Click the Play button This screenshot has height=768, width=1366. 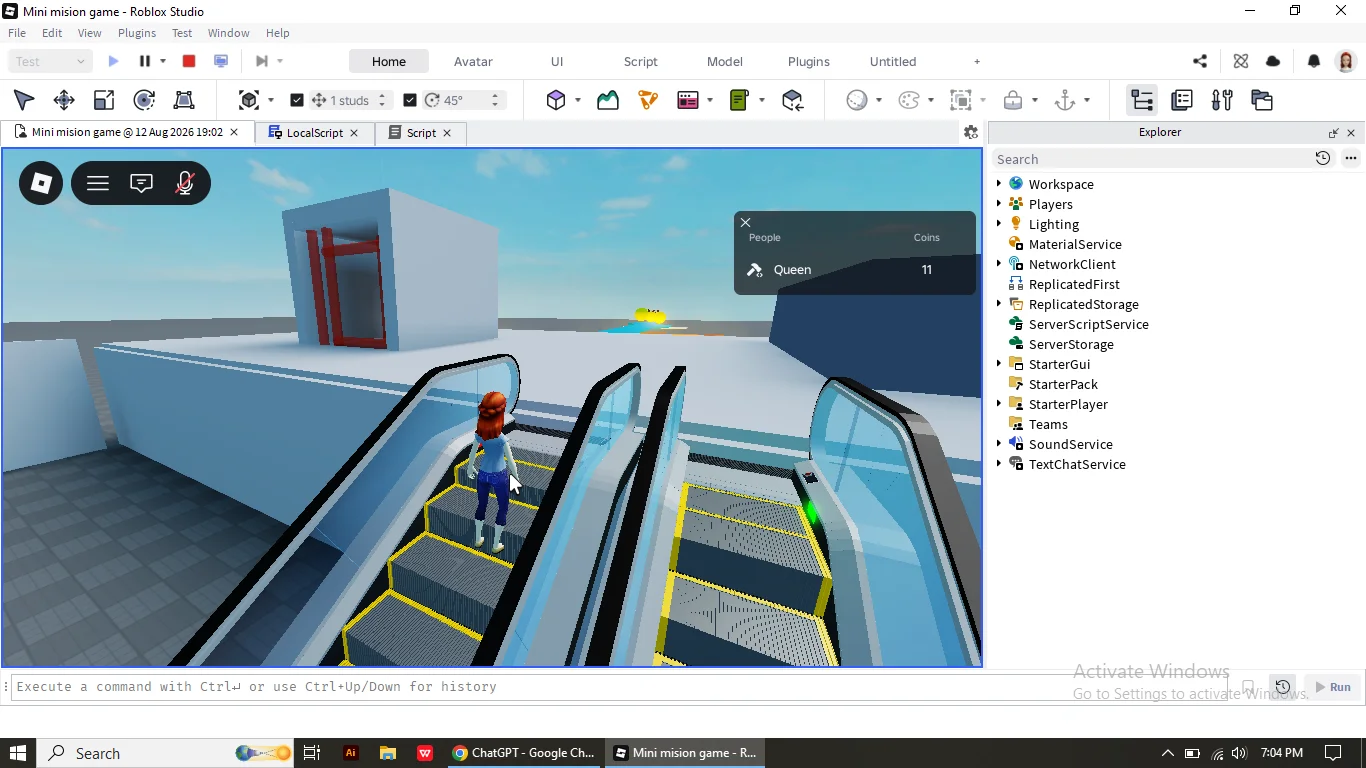click(113, 61)
